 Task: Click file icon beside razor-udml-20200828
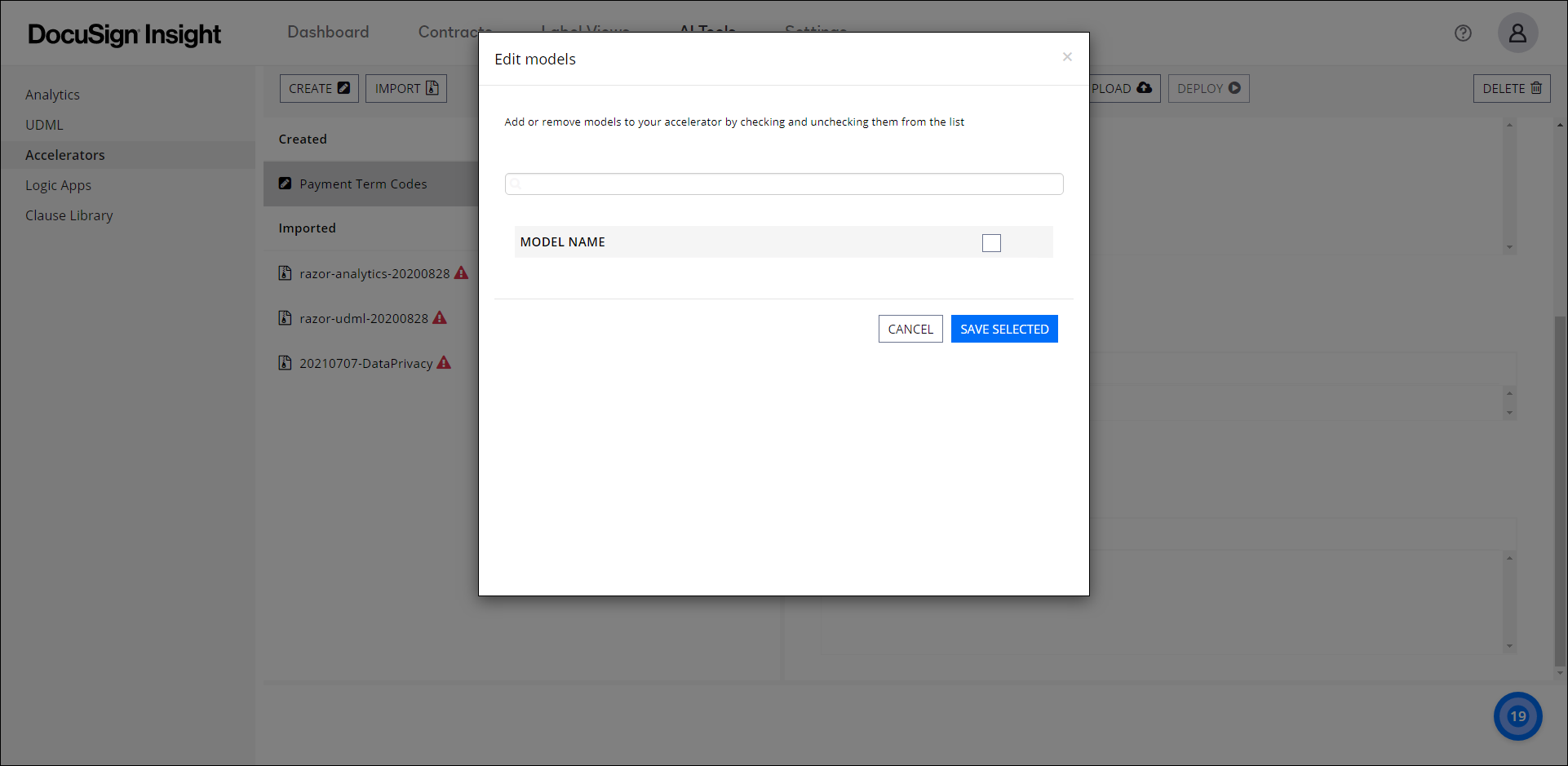pyautogui.click(x=285, y=317)
